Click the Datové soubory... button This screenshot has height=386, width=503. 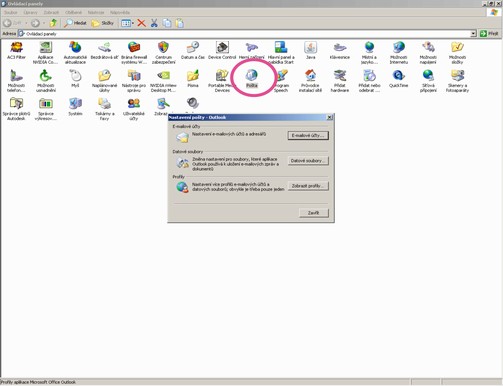[308, 161]
